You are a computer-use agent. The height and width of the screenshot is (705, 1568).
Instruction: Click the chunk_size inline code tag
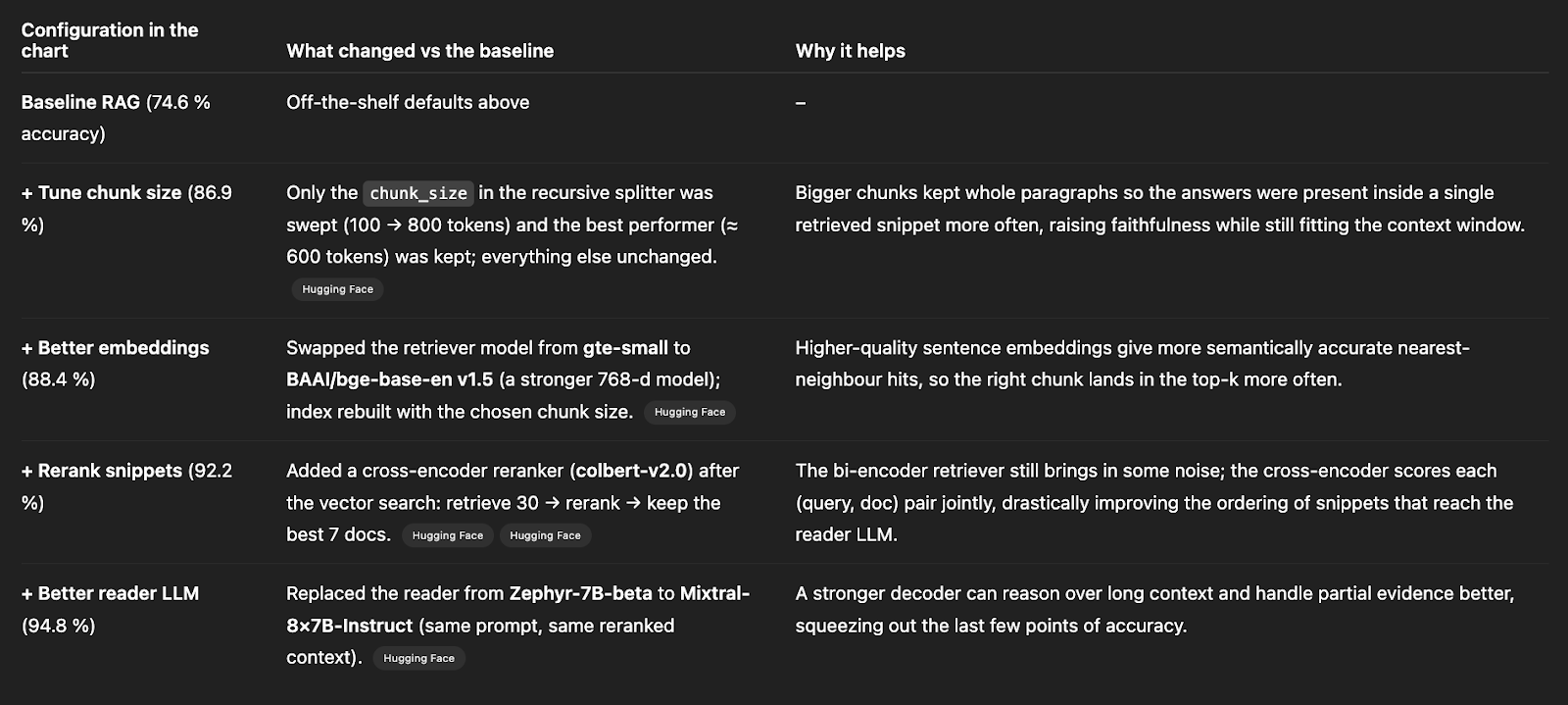click(418, 193)
